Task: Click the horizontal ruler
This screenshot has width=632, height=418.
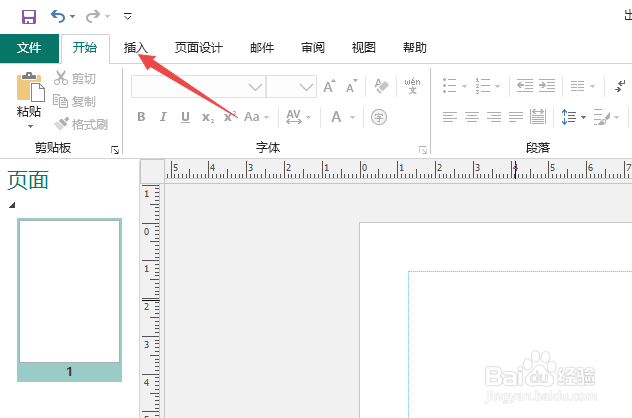Action: [398, 171]
